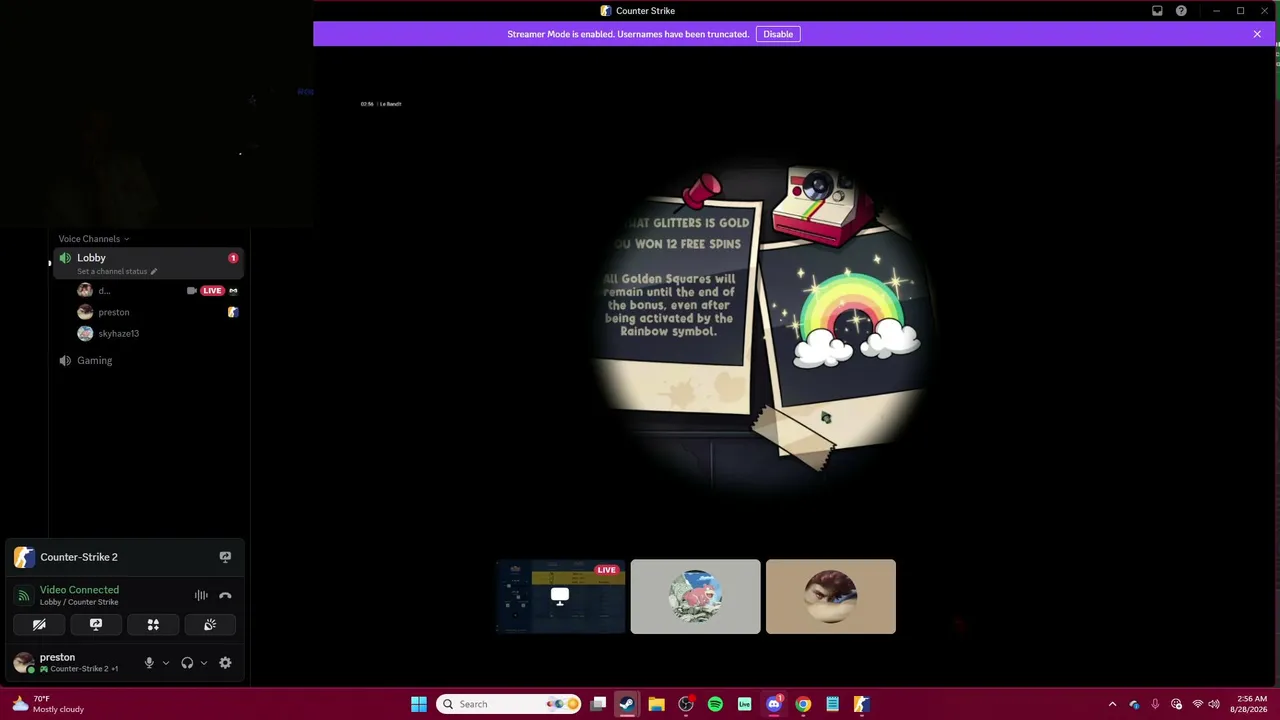Open Discord from the taskbar
This screenshot has width=1280, height=720.
[774, 704]
